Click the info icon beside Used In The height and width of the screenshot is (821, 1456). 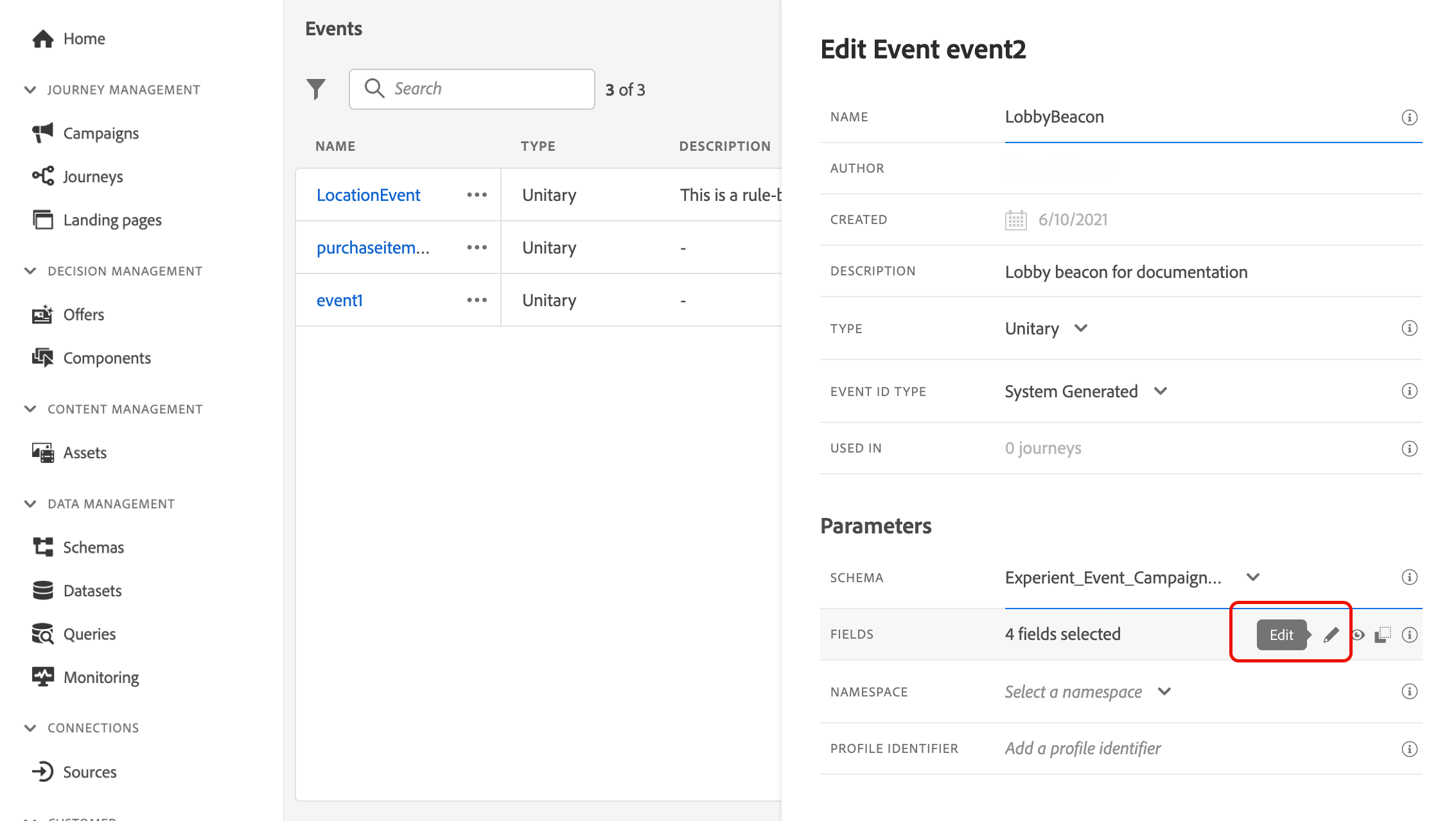1409,449
